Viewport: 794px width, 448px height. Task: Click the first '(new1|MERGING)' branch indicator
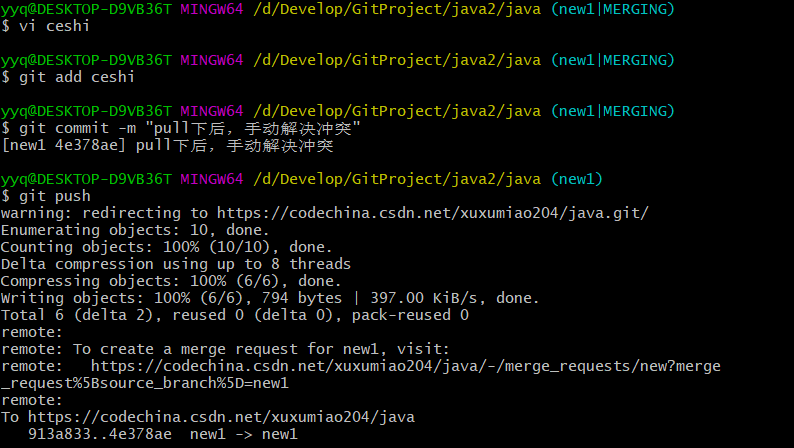pyautogui.click(x=613, y=9)
